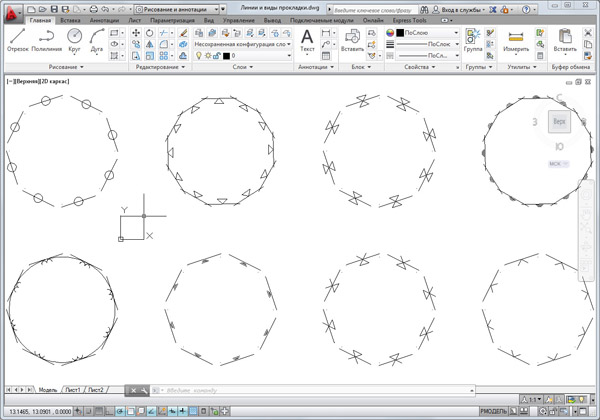Choose the Круг circle tool
Image resolution: width=600 pixels, height=420 pixels.
coord(74,38)
